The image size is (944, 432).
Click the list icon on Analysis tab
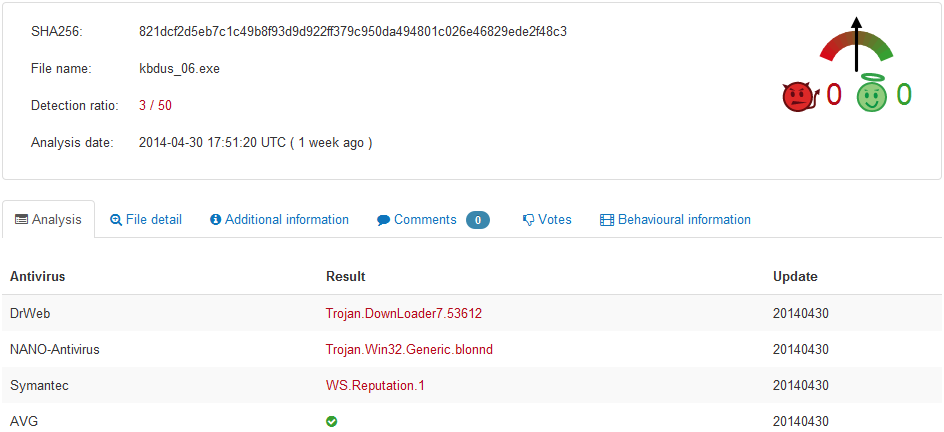tap(21, 220)
